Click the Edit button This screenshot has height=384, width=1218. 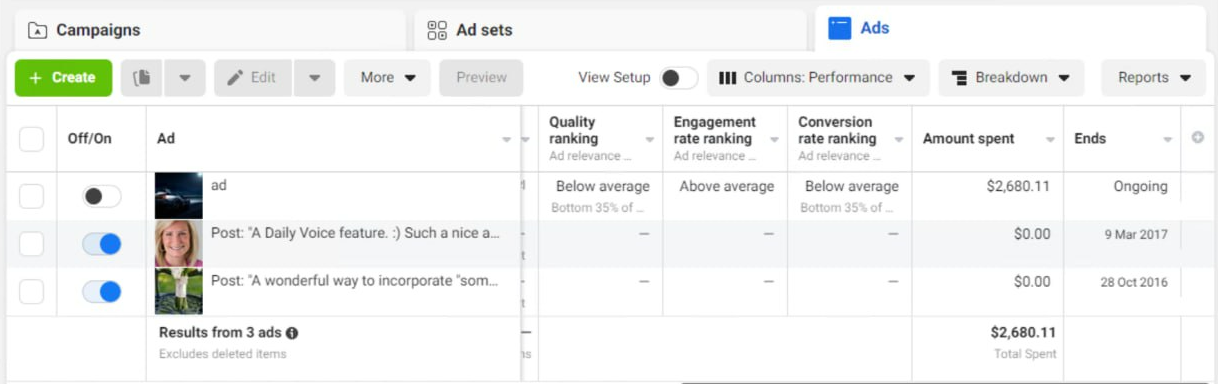tap(252, 77)
